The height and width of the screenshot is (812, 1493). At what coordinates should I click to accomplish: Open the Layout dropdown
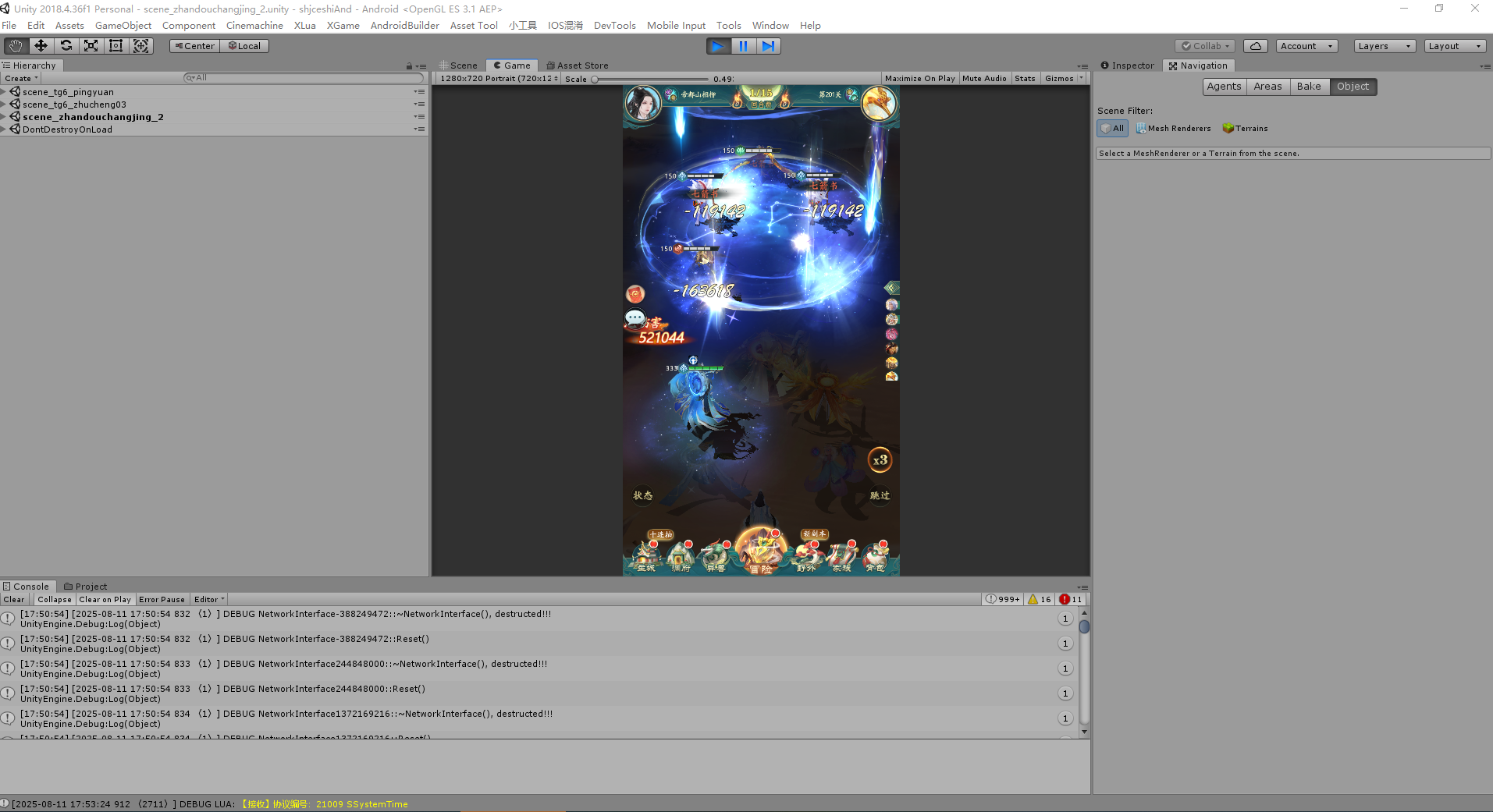(x=1454, y=46)
